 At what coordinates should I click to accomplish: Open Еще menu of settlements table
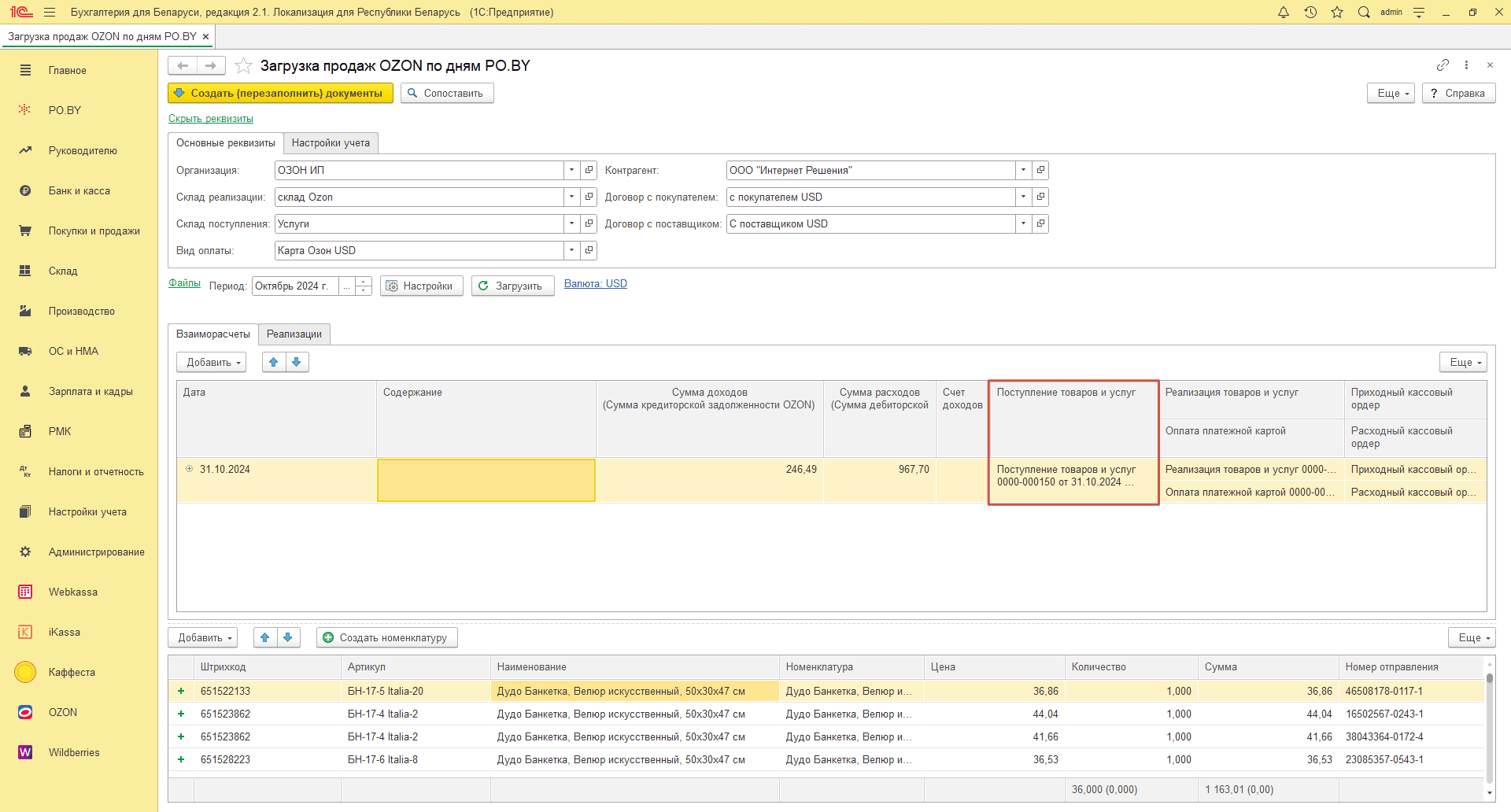click(x=1463, y=362)
